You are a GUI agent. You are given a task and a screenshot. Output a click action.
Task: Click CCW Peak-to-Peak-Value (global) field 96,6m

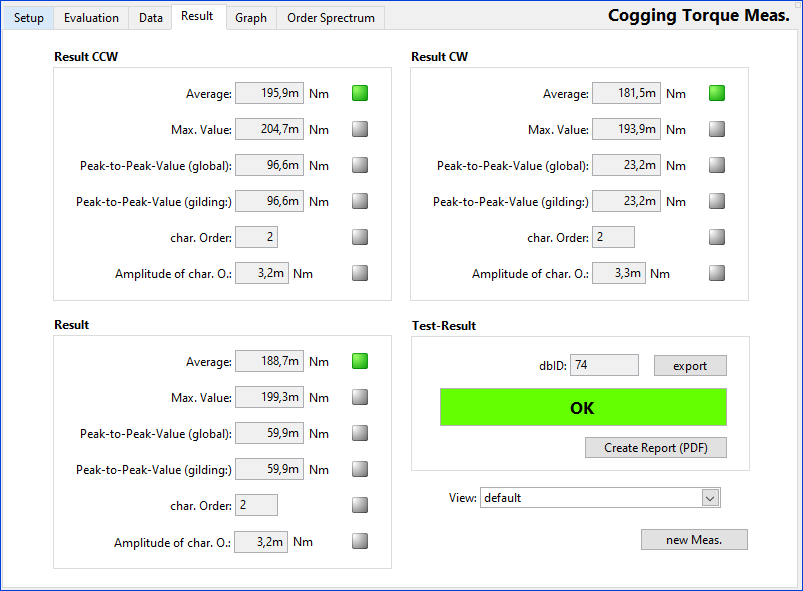(x=269, y=165)
